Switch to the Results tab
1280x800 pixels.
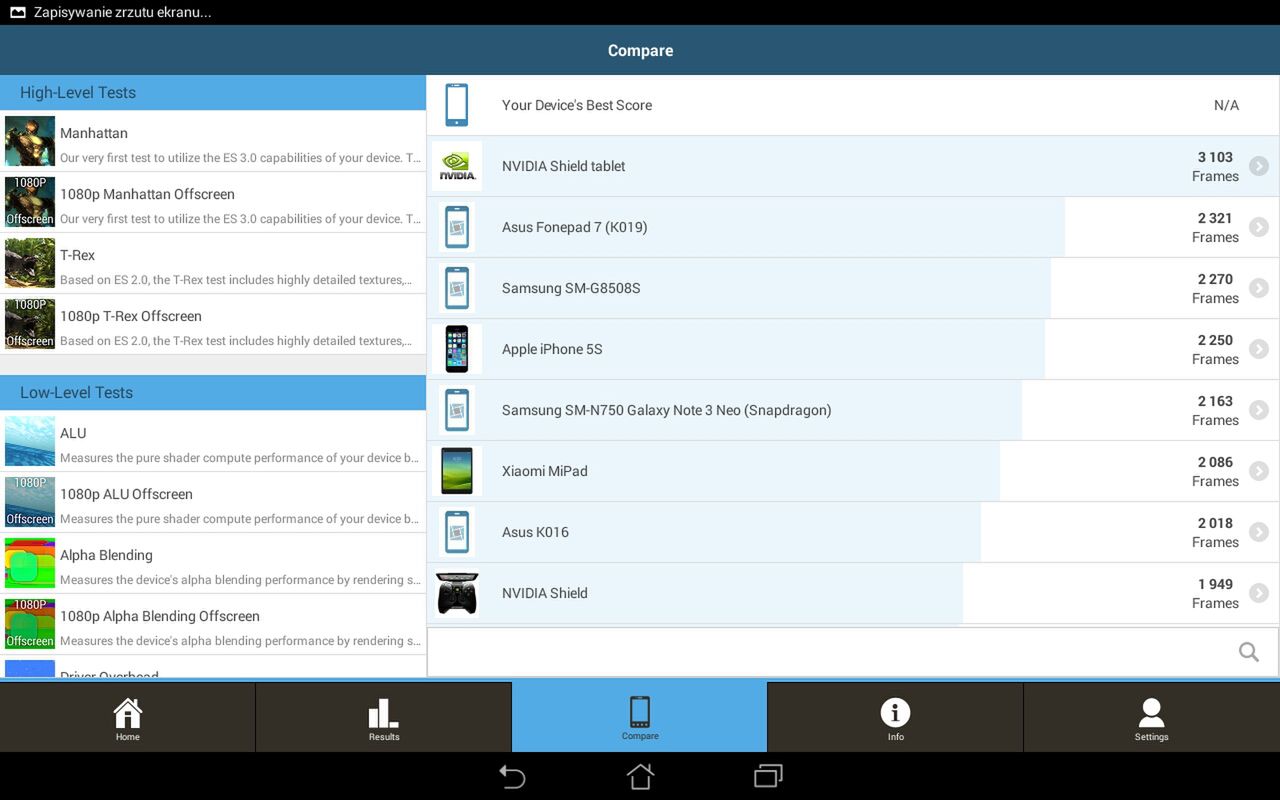pos(384,717)
